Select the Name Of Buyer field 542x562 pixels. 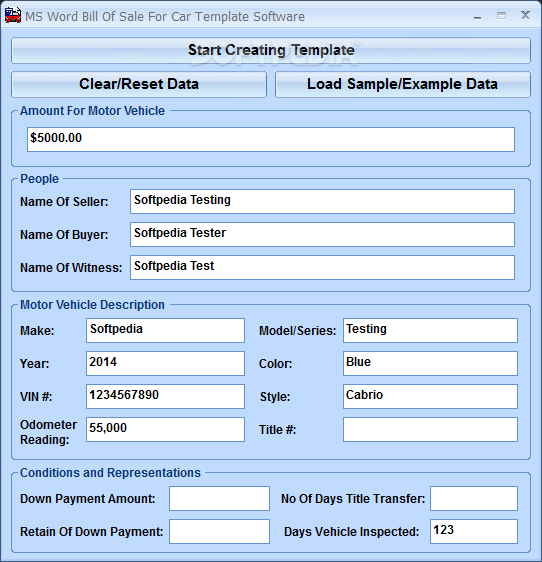pos(322,234)
